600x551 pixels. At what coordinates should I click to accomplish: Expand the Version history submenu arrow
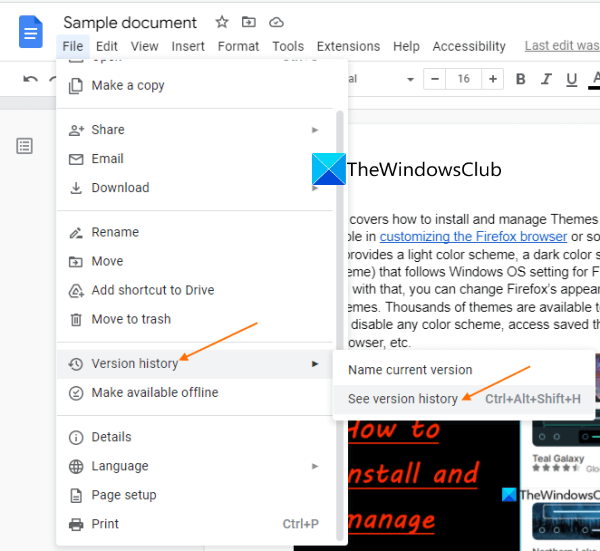tap(315, 364)
